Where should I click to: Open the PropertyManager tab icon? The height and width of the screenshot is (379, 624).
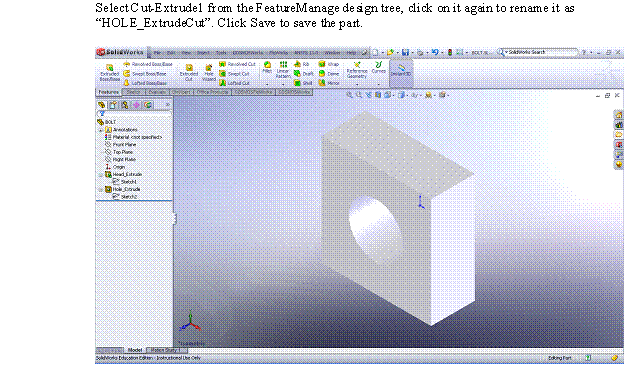(x=113, y=105)
